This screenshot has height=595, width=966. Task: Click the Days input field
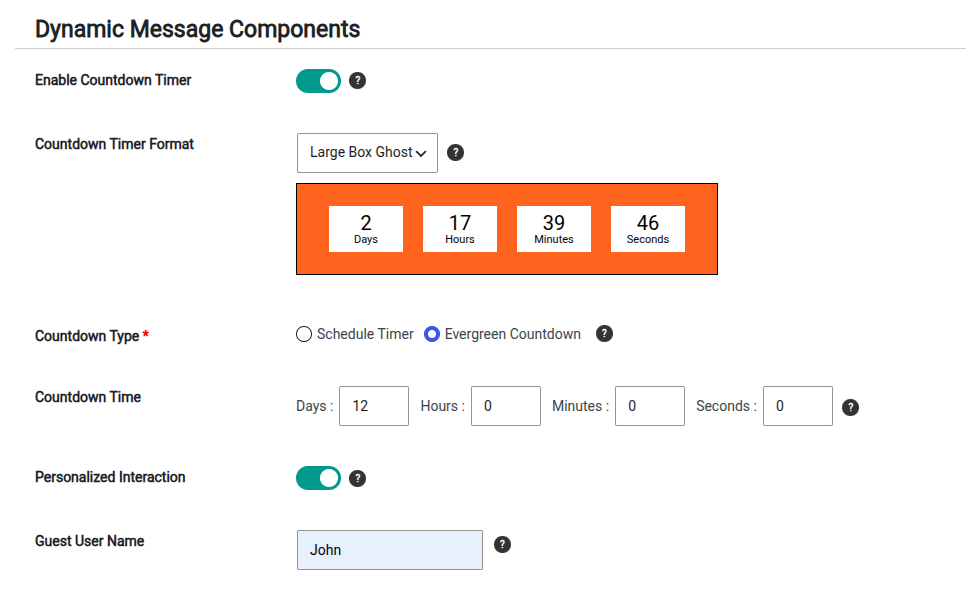tap(374, 406)
